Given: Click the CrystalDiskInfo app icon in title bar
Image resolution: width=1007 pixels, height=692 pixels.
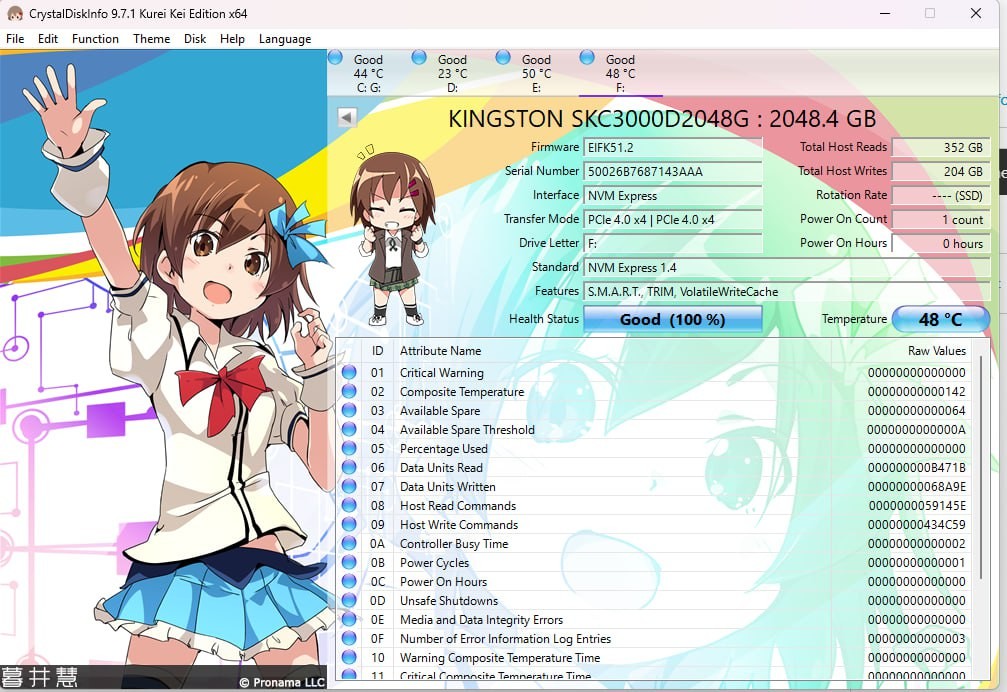Looking at the screenshot, I should pos(14,14).
